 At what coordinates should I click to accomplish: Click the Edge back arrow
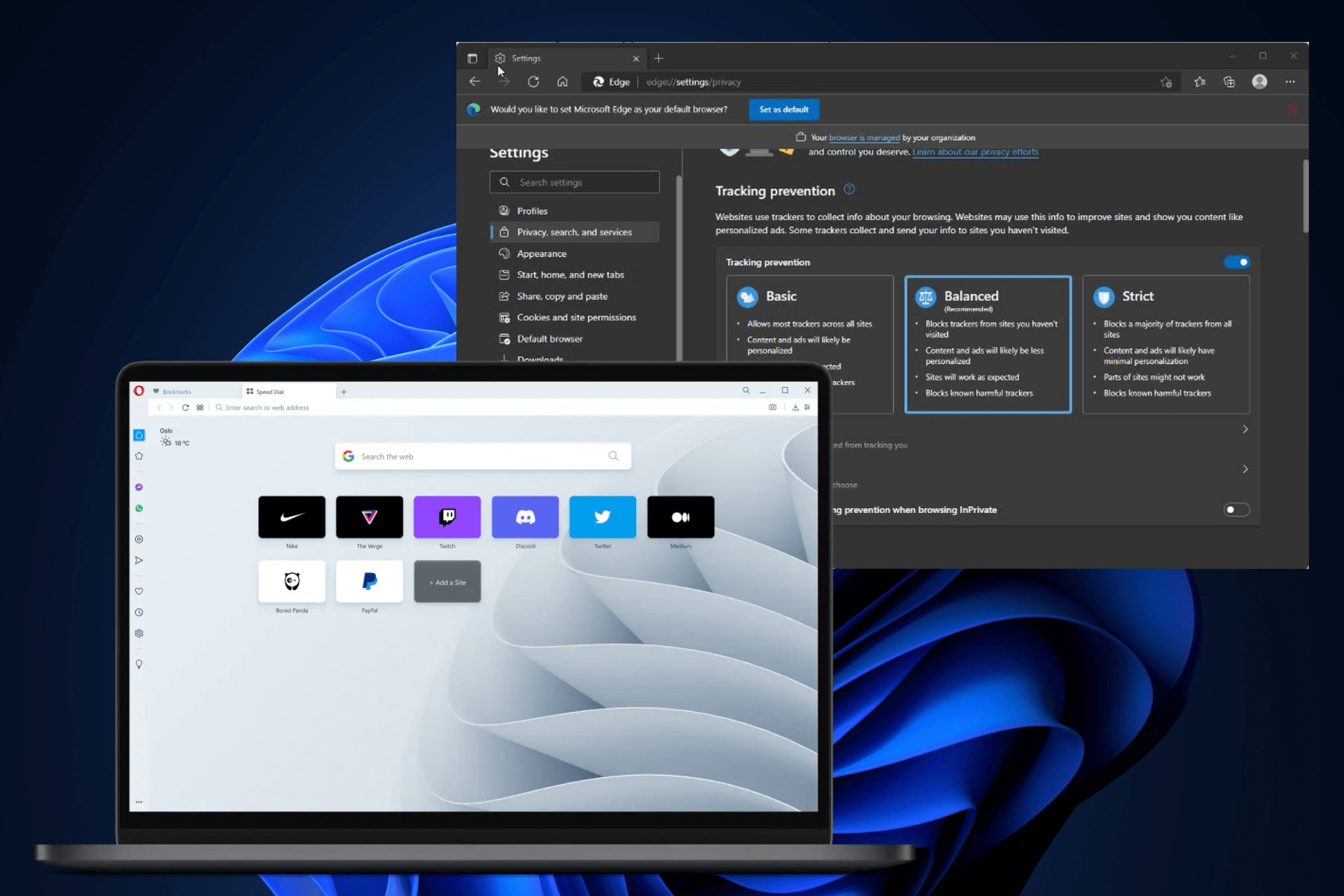475,82
